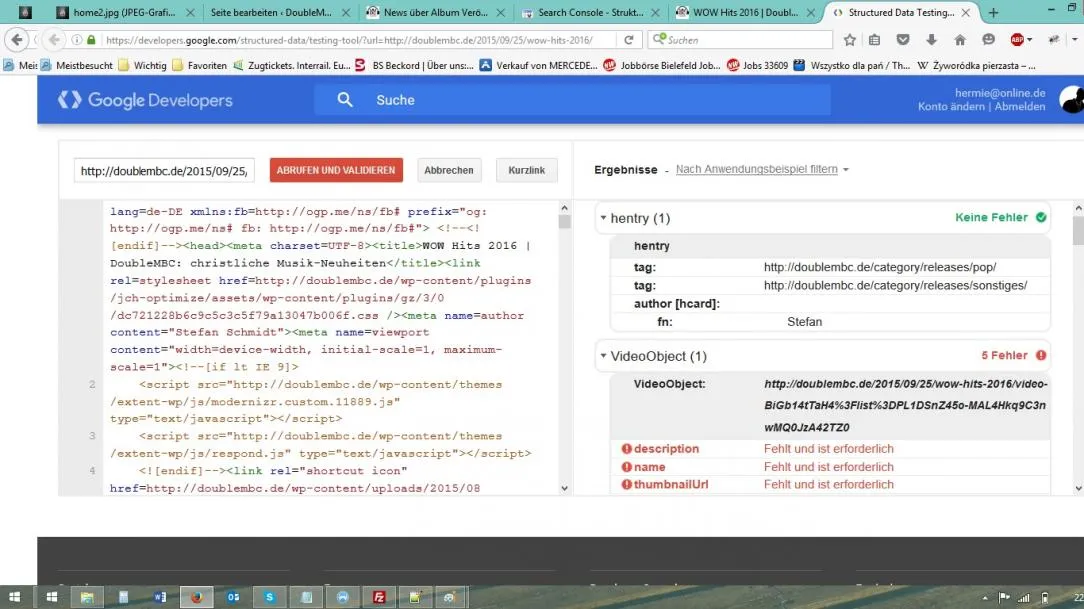Screen dimensions: 1084x609
Task: Click the error icon next to description
Action: point(626,449)
